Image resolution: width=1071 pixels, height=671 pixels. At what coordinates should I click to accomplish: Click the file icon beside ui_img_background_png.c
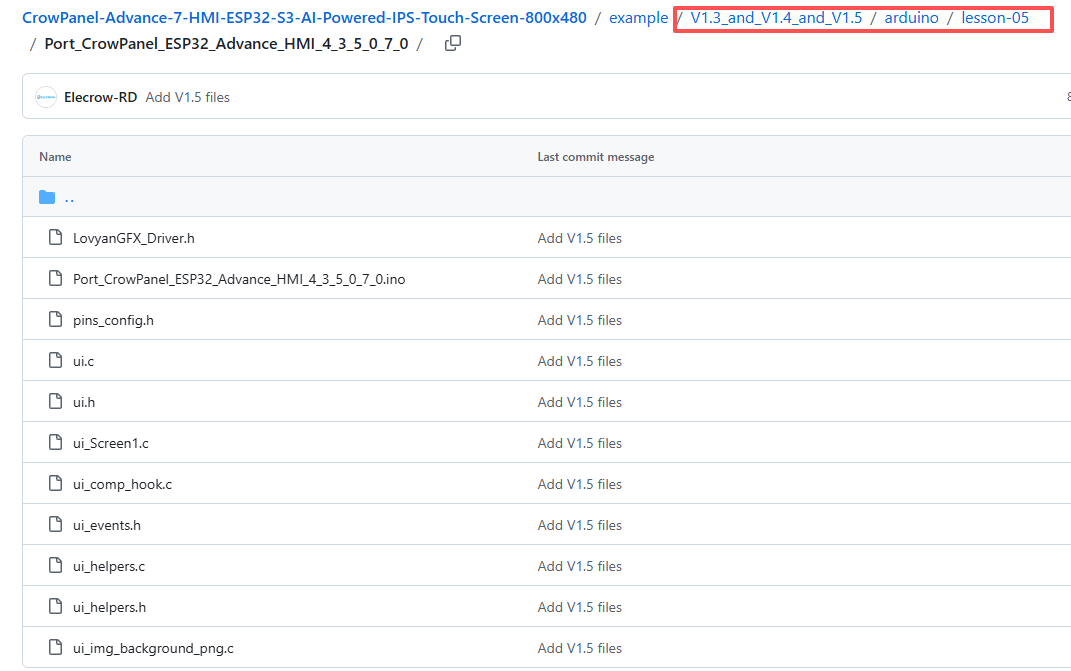click(55, 648)
